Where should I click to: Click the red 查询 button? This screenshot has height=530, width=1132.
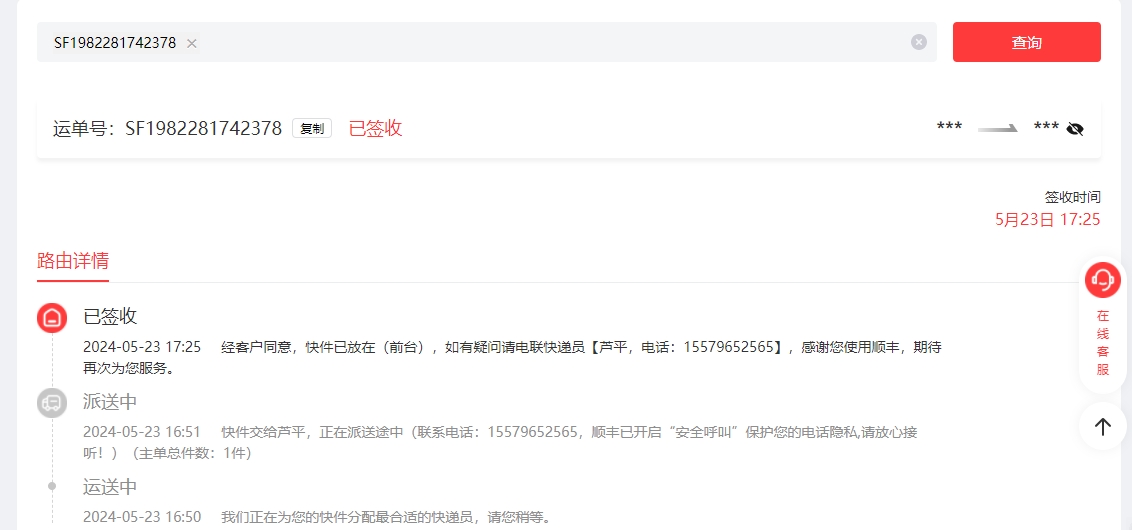[1027, 42]
